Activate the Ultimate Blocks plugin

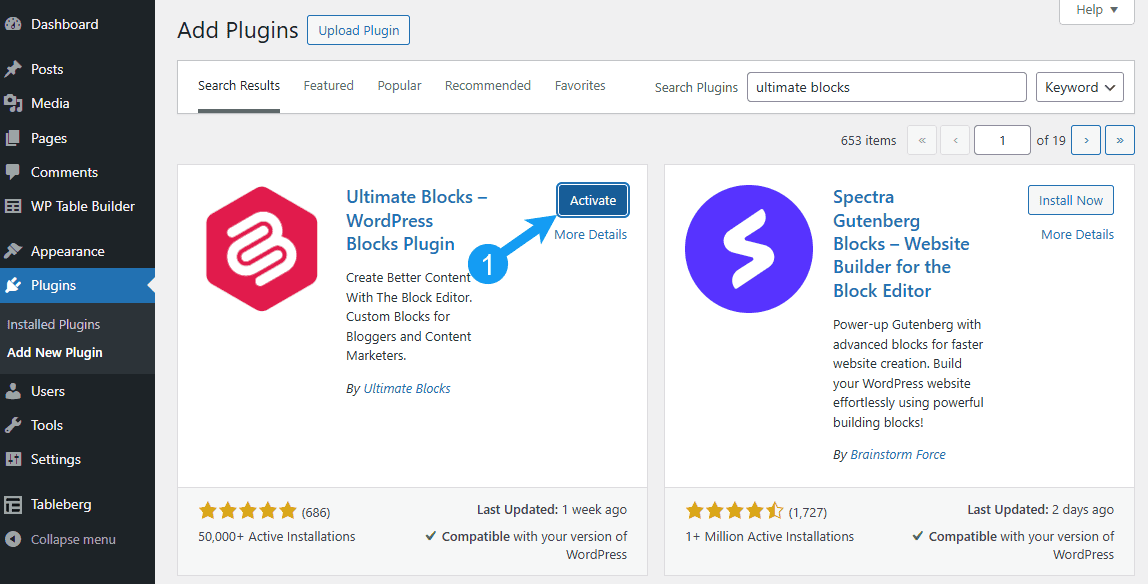(593, 201)
